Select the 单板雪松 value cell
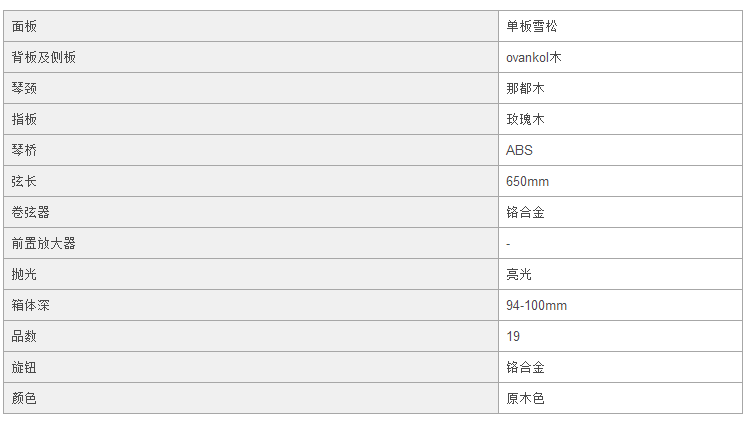The width and height of the screenshot is (752, 421). point(621,26)
